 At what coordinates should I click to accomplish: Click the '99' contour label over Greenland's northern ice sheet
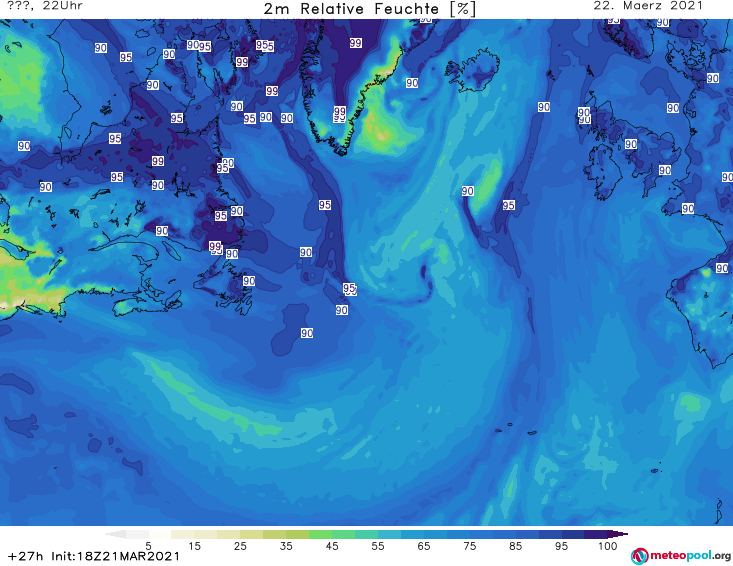pos(355,43)
